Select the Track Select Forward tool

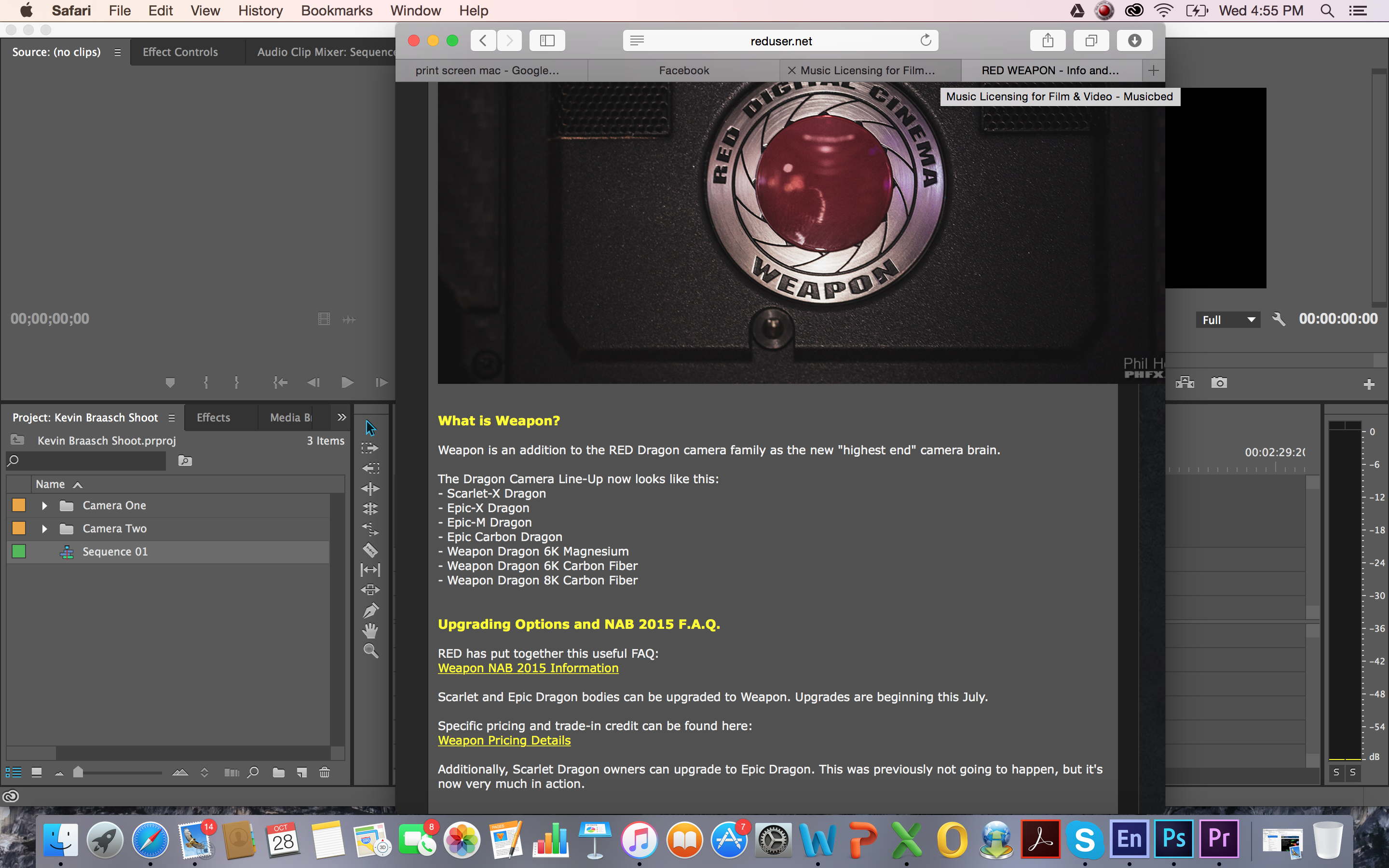coord(370,448)
